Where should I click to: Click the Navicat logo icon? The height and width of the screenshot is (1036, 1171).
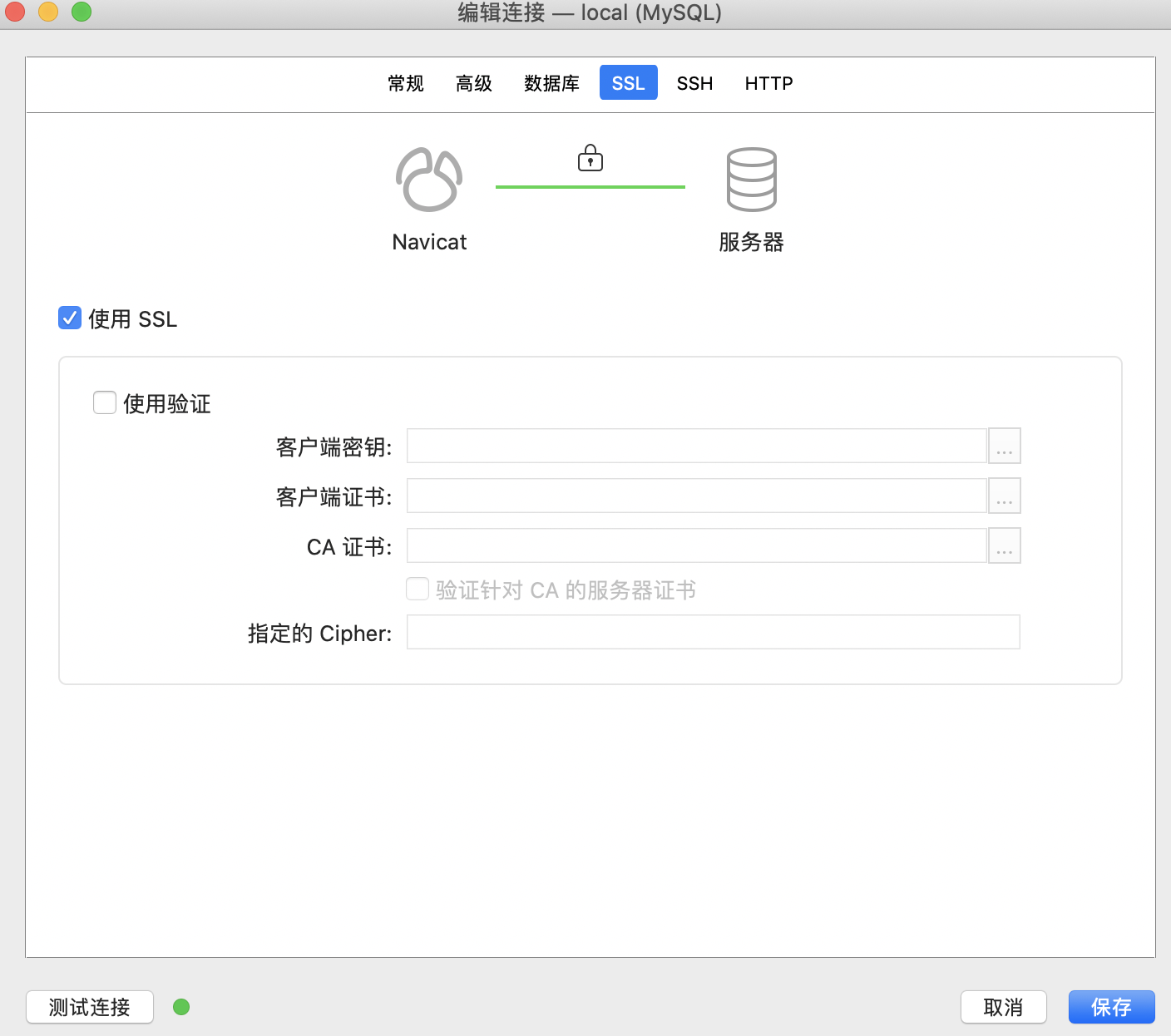(x=429, y=180)
